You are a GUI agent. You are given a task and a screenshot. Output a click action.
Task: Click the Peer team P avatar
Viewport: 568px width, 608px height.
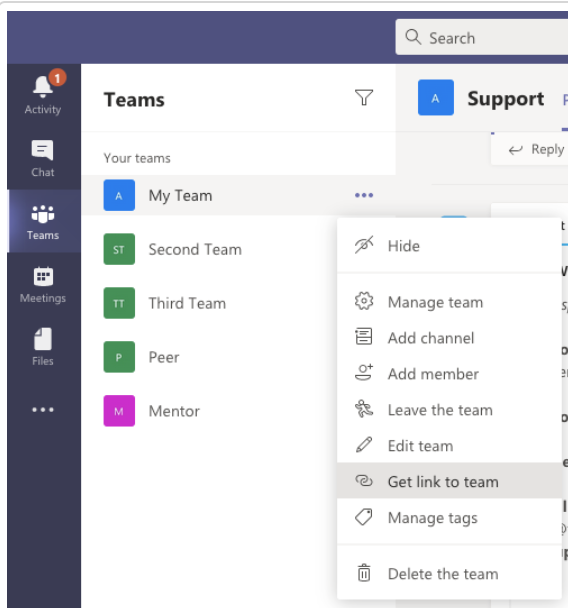coord(119,357)
